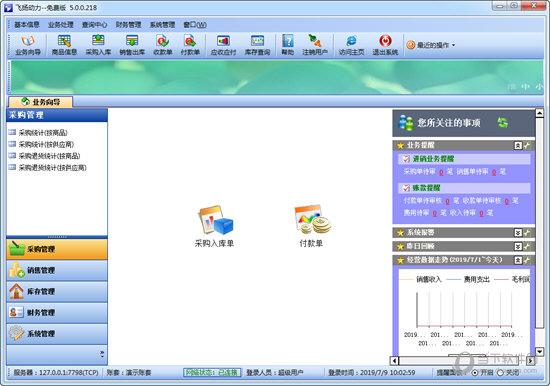This screenshot has height=386, width=550.
Task: Toggle the 进销业务提醒 checkbox
Action: [x=406, y=159]
